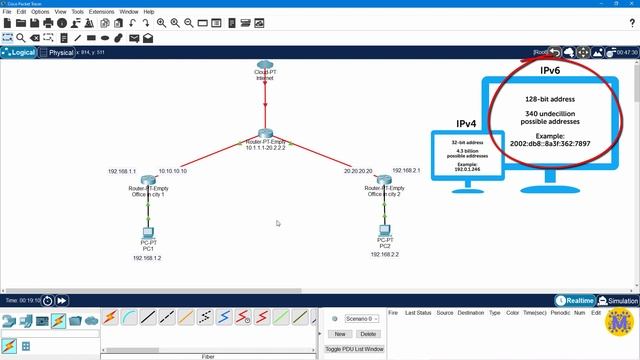Click the help question mark icon

pos(632,23)
